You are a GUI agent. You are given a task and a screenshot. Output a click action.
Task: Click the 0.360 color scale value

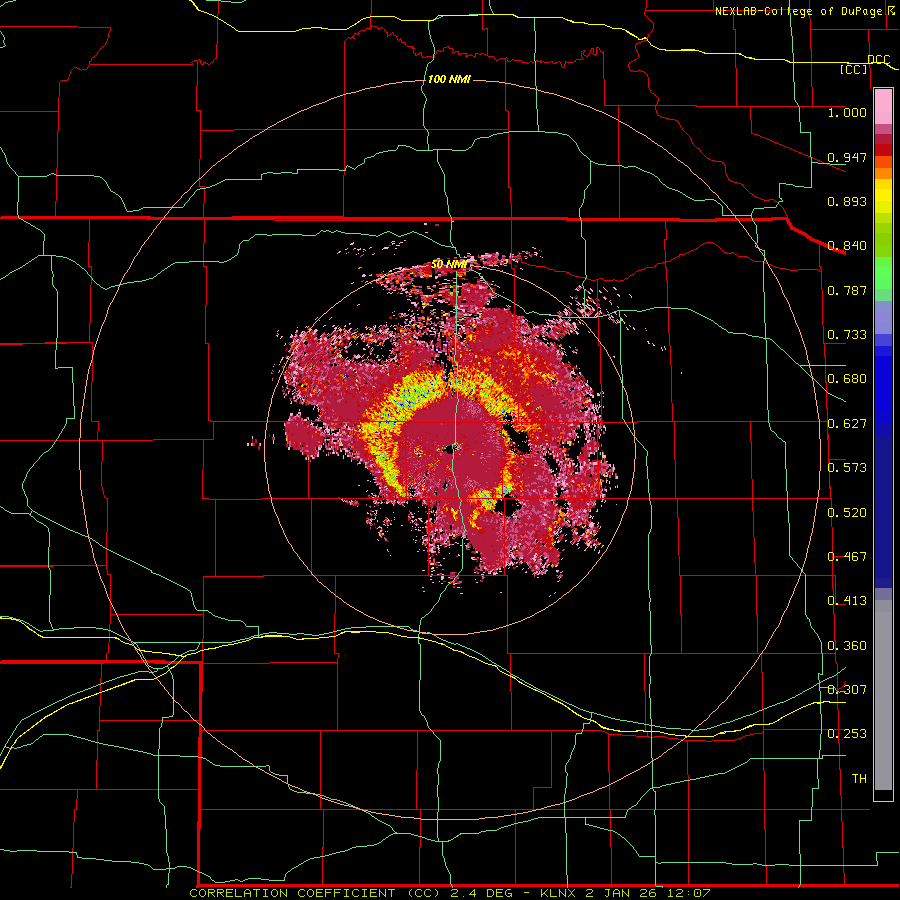click(x=847, y=646)
